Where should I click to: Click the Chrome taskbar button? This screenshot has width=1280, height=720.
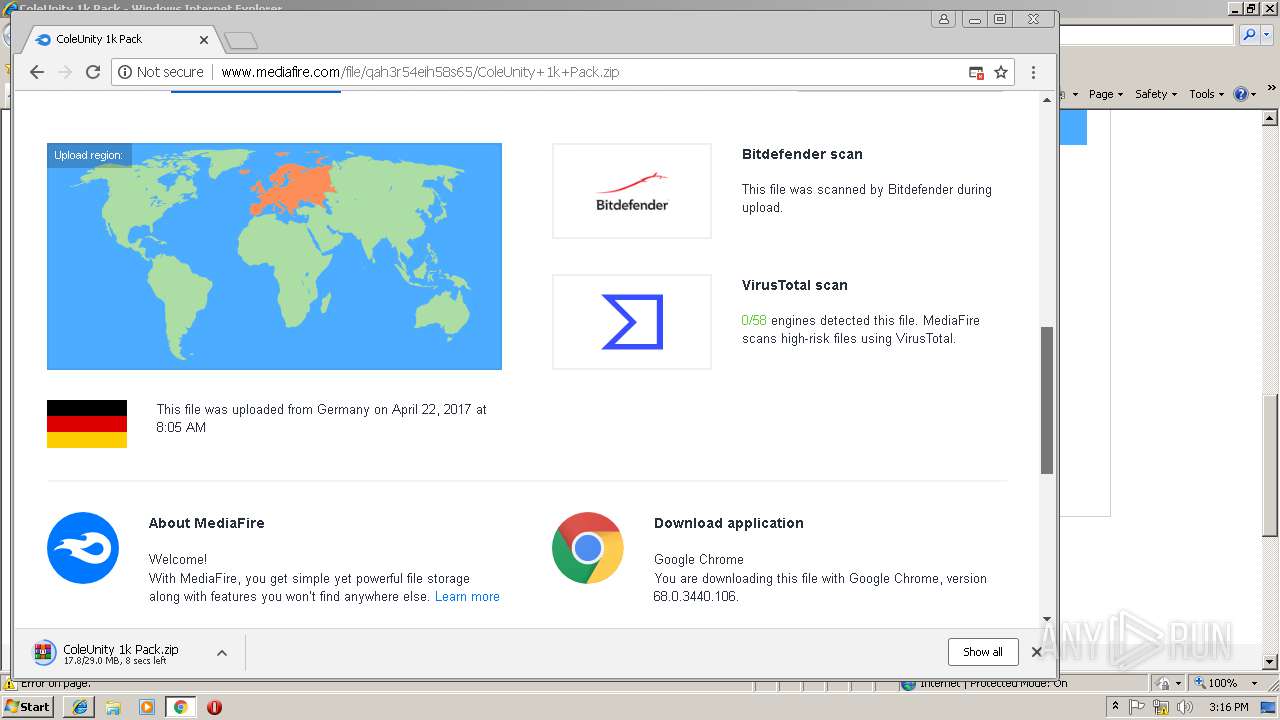(180, 707)
